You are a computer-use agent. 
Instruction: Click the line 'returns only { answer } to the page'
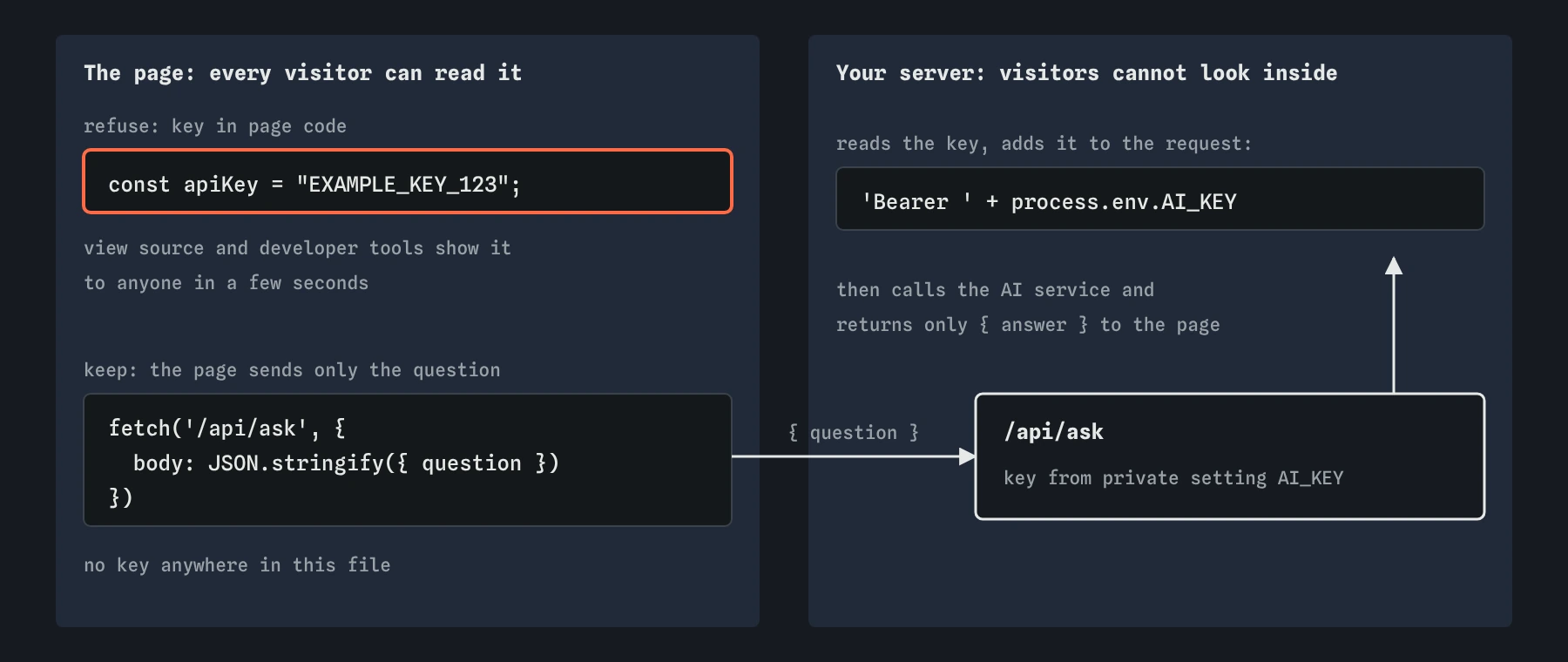click(1028, 325)
